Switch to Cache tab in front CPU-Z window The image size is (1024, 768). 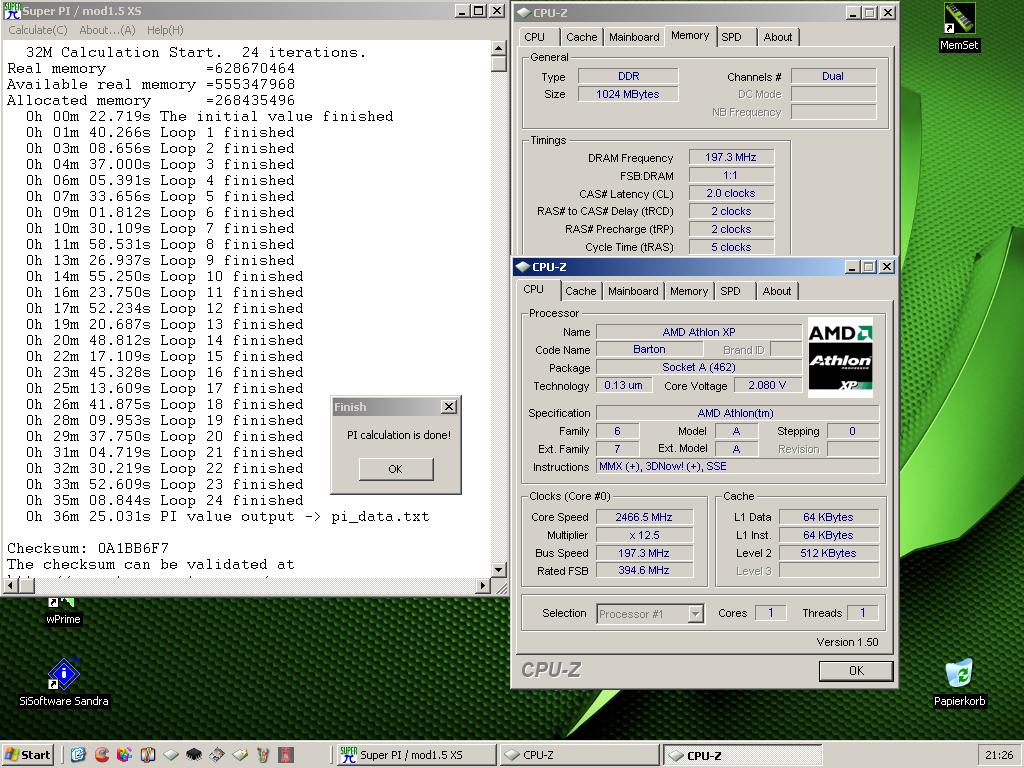coord(581,291)
